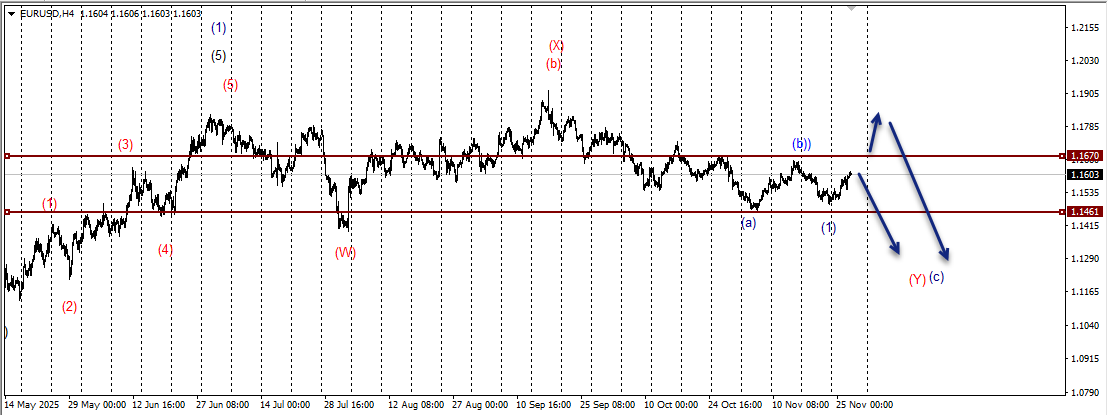Screen dimensions: 1108x415
Task: Click the 1.0790 price axis value
Action: [x=1085, y=392]
